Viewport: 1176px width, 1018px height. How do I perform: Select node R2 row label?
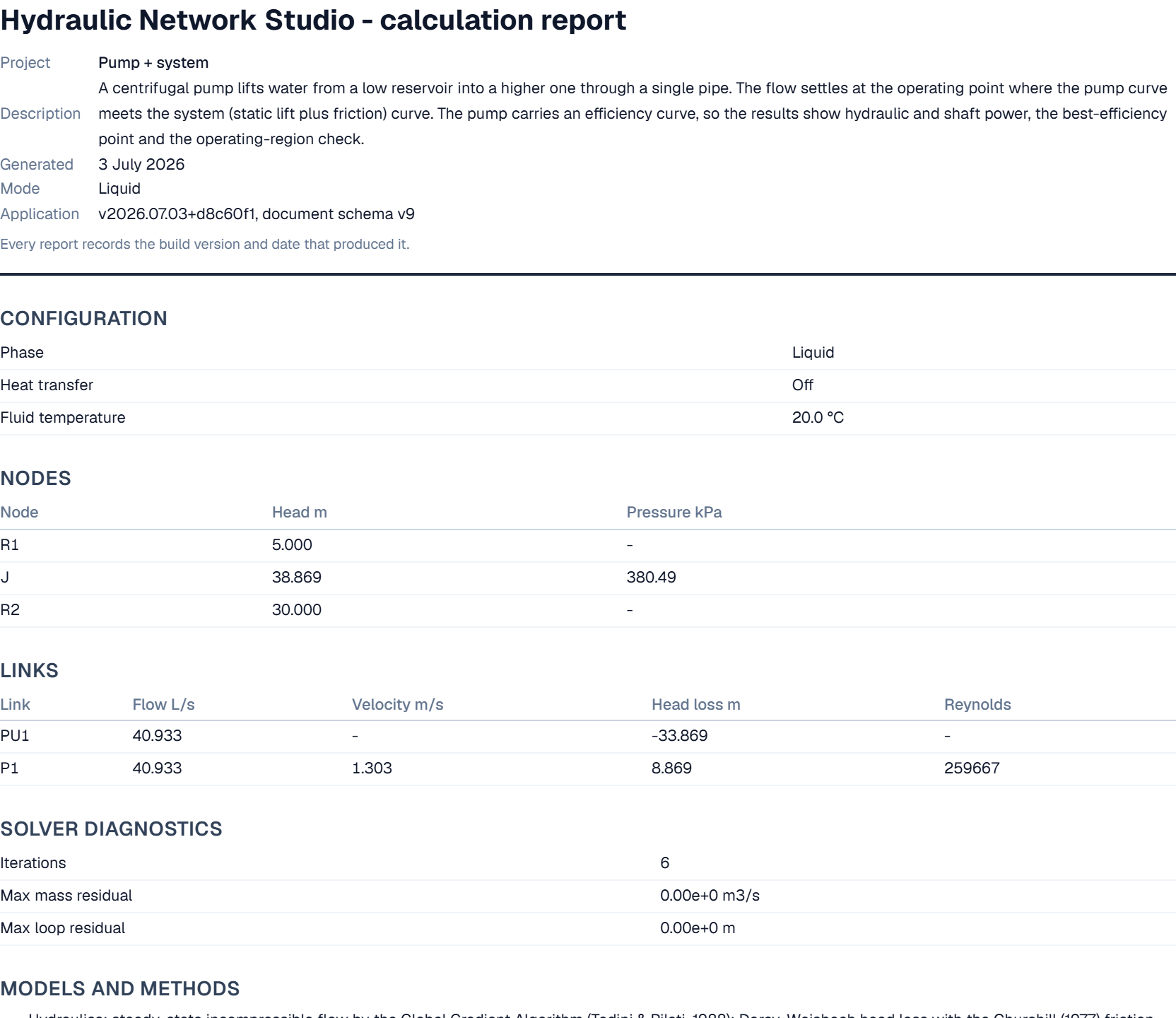tap(10, 609)
